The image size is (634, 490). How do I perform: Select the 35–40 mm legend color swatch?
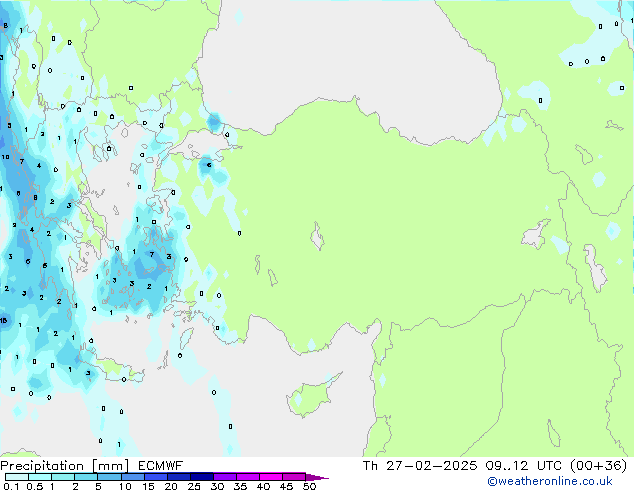(248, 477)
